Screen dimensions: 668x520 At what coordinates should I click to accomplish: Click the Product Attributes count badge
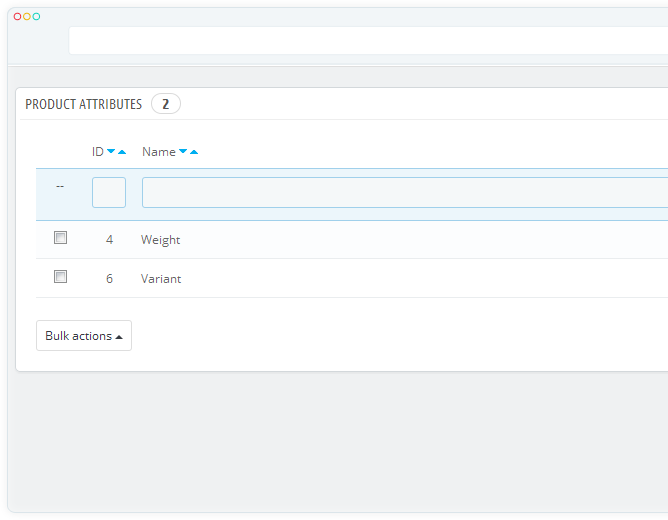166,104
